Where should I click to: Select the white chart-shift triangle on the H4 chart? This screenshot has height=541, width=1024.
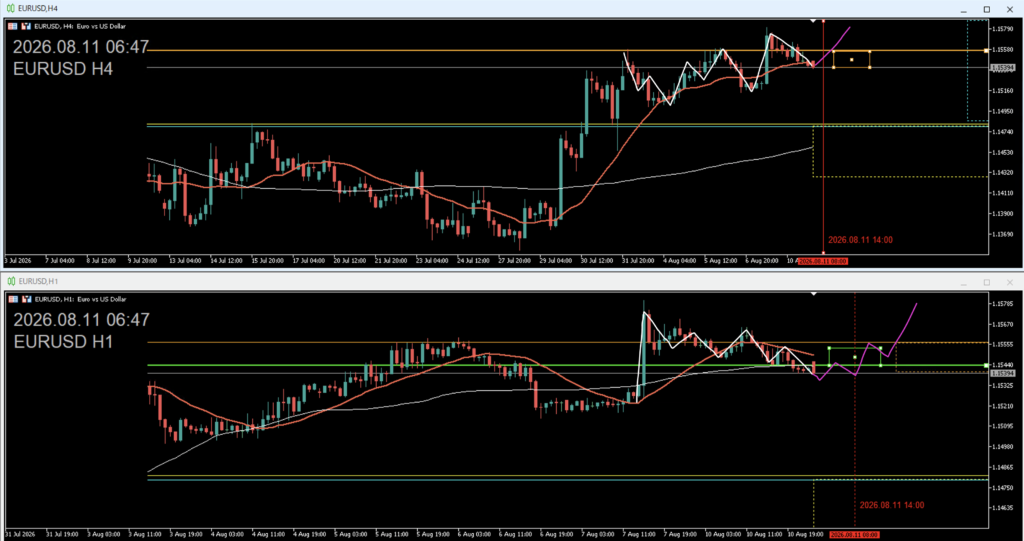click(813, 21)
